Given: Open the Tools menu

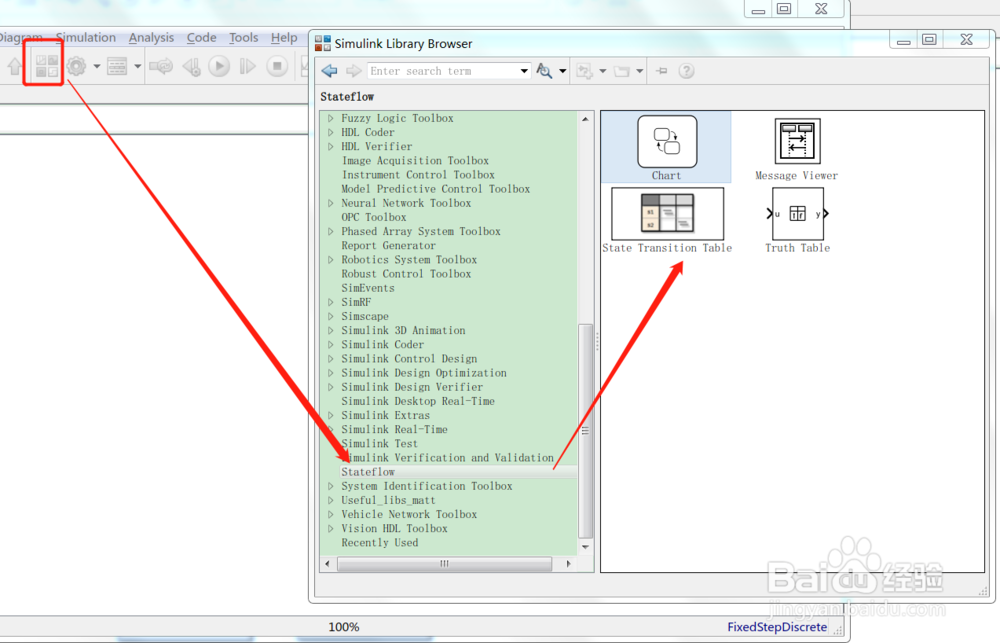Looking at the screenshot, I should point(244,38).
